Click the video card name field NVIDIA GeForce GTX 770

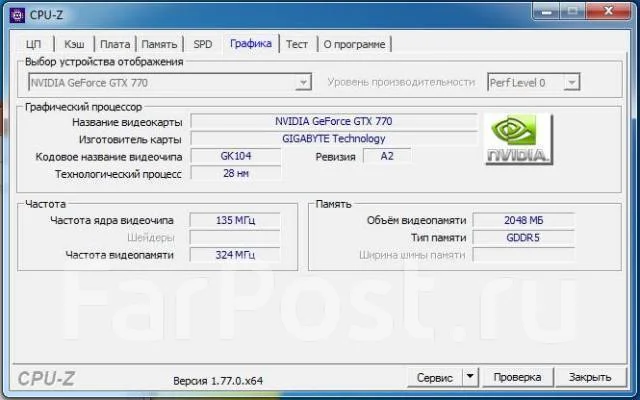(x=333, y=121)
